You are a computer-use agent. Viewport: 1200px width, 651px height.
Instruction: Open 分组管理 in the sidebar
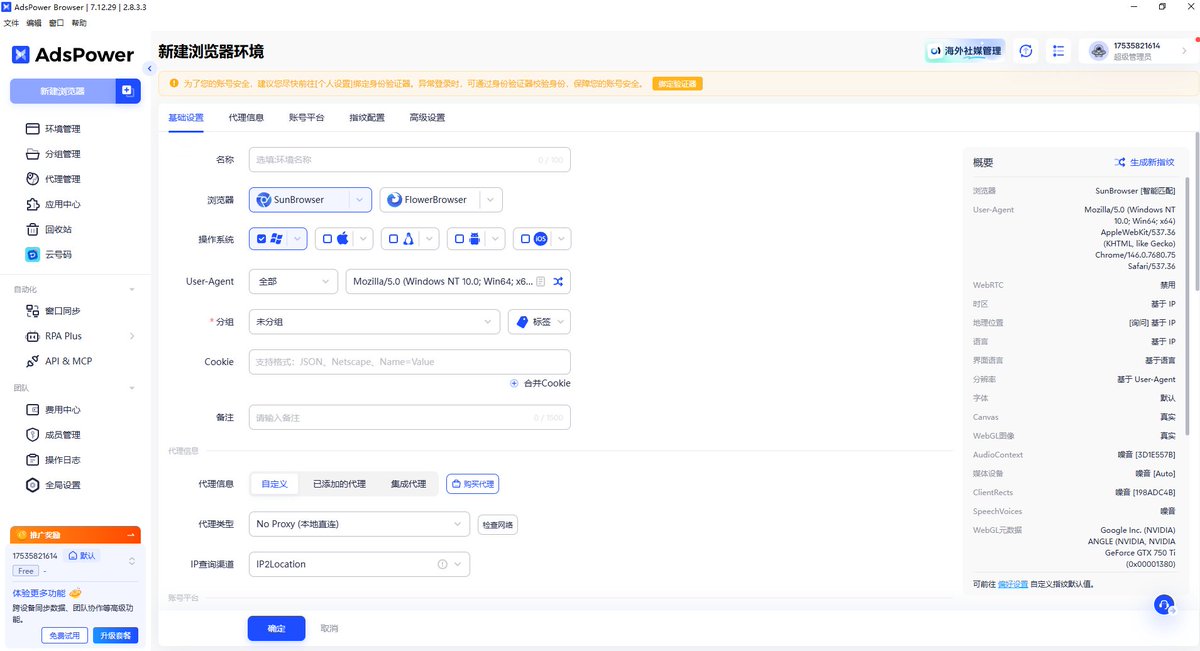[63, 154]
